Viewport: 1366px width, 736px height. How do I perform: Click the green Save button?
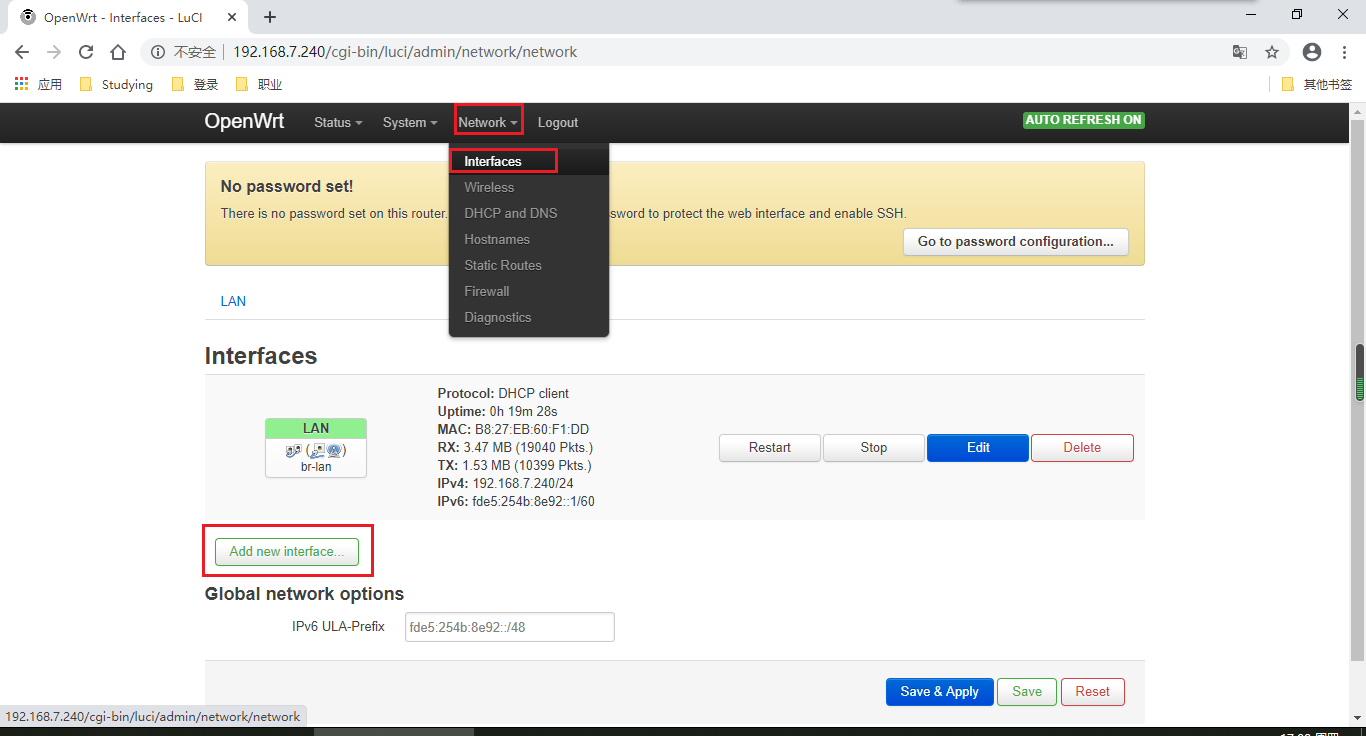pyautogui.click(x=1027, y=691)
